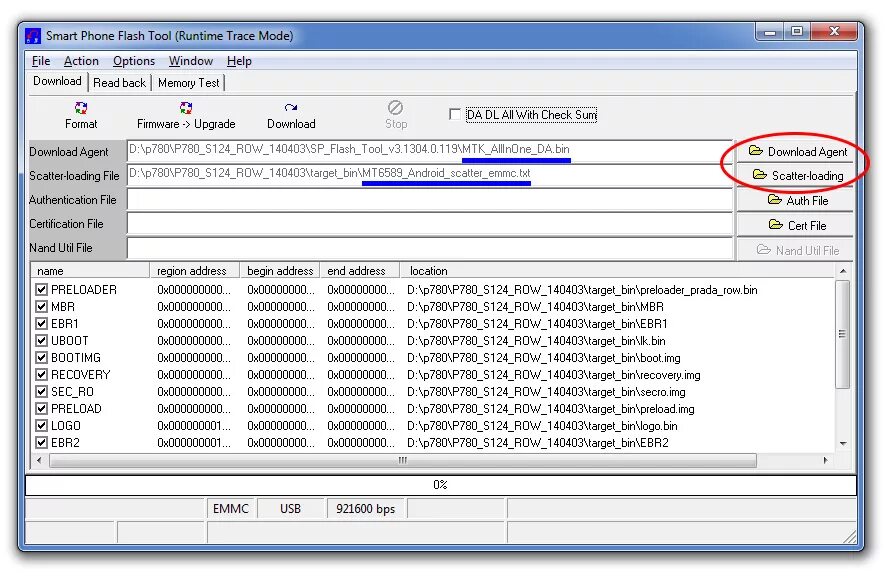Click the EMMC status bar entry
Viewport: 889px width, 577px height.
pyautogui.click(x=231, y=509)
